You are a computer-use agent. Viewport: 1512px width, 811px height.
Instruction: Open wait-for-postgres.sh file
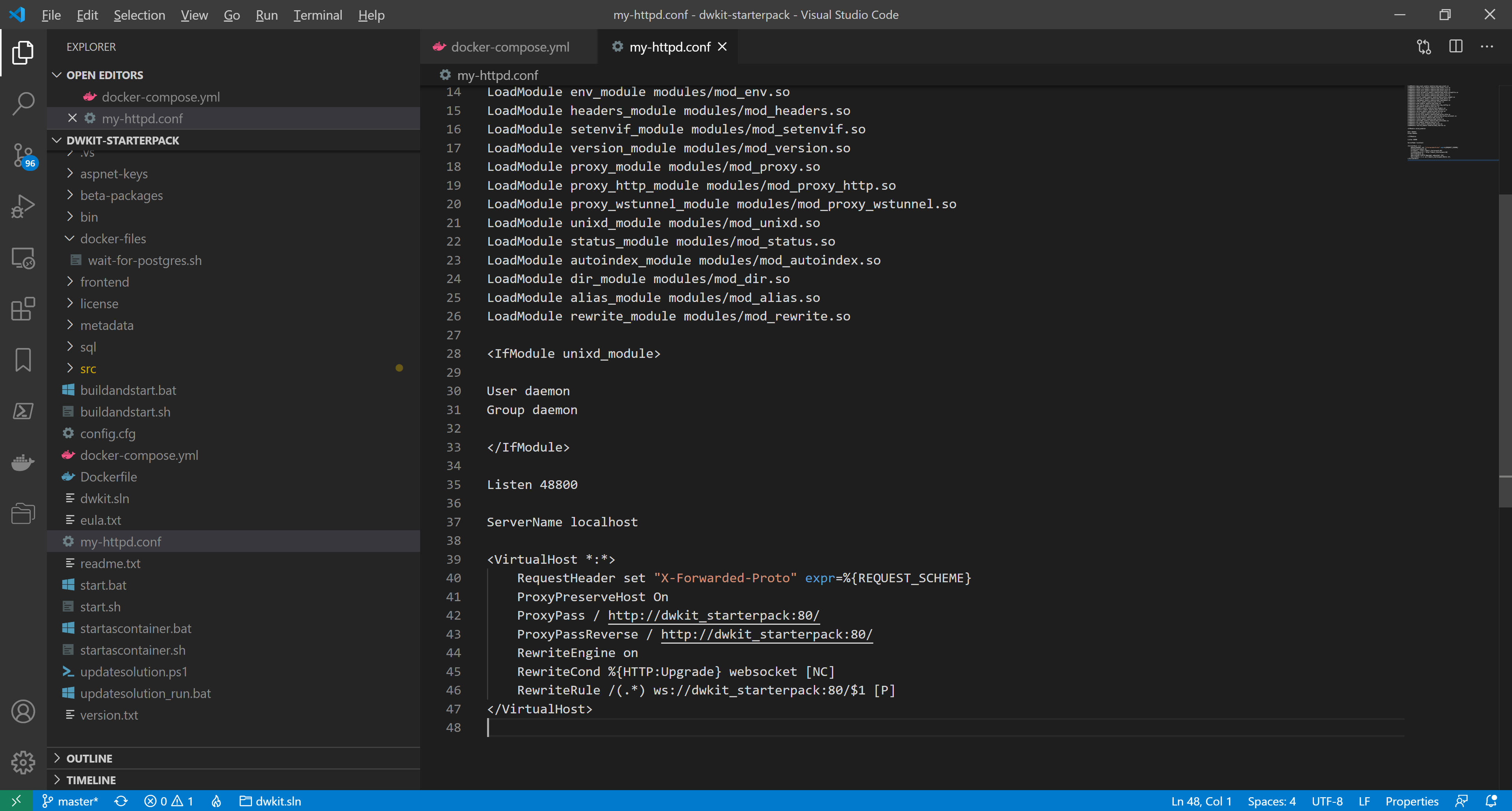[145, 261]
